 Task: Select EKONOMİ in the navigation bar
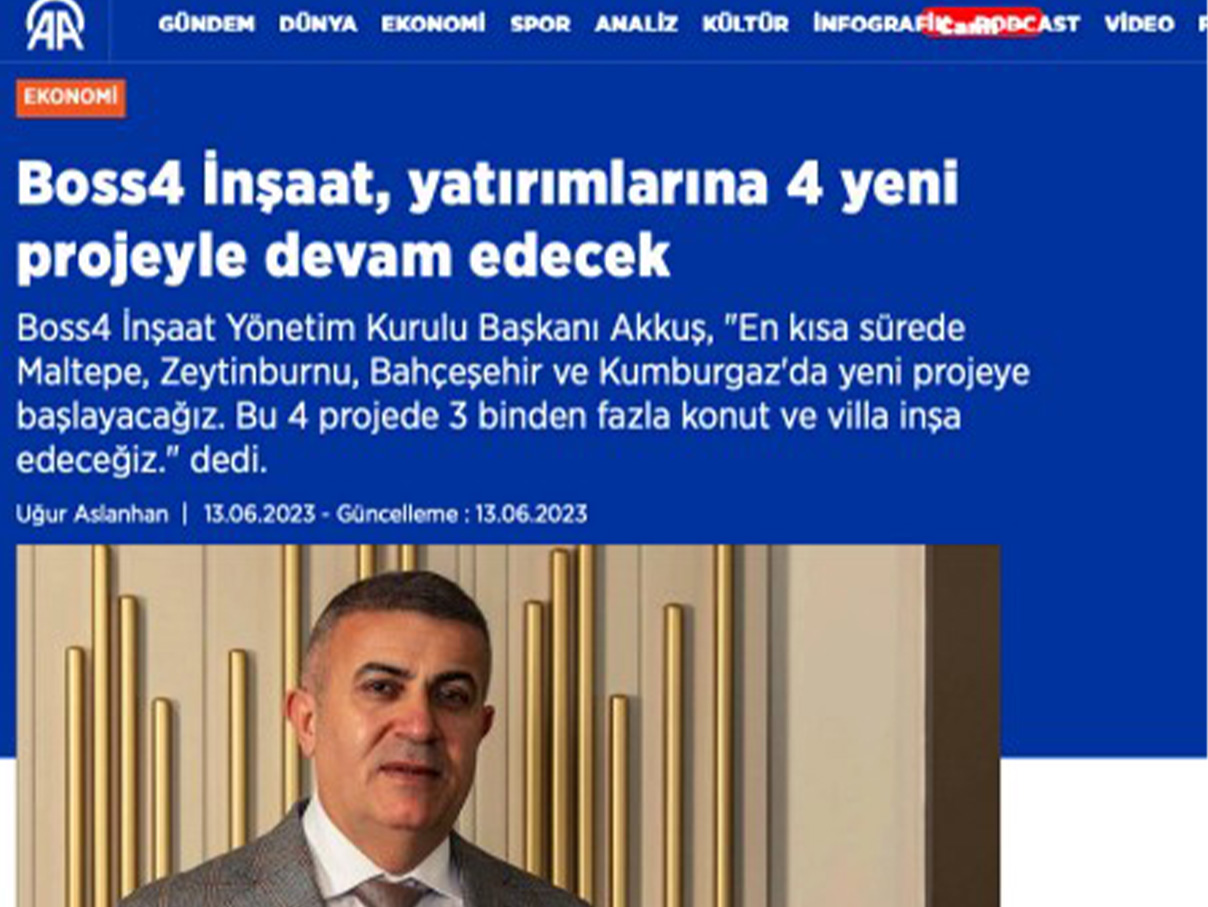pyautogui.click(x=433, y=24)
